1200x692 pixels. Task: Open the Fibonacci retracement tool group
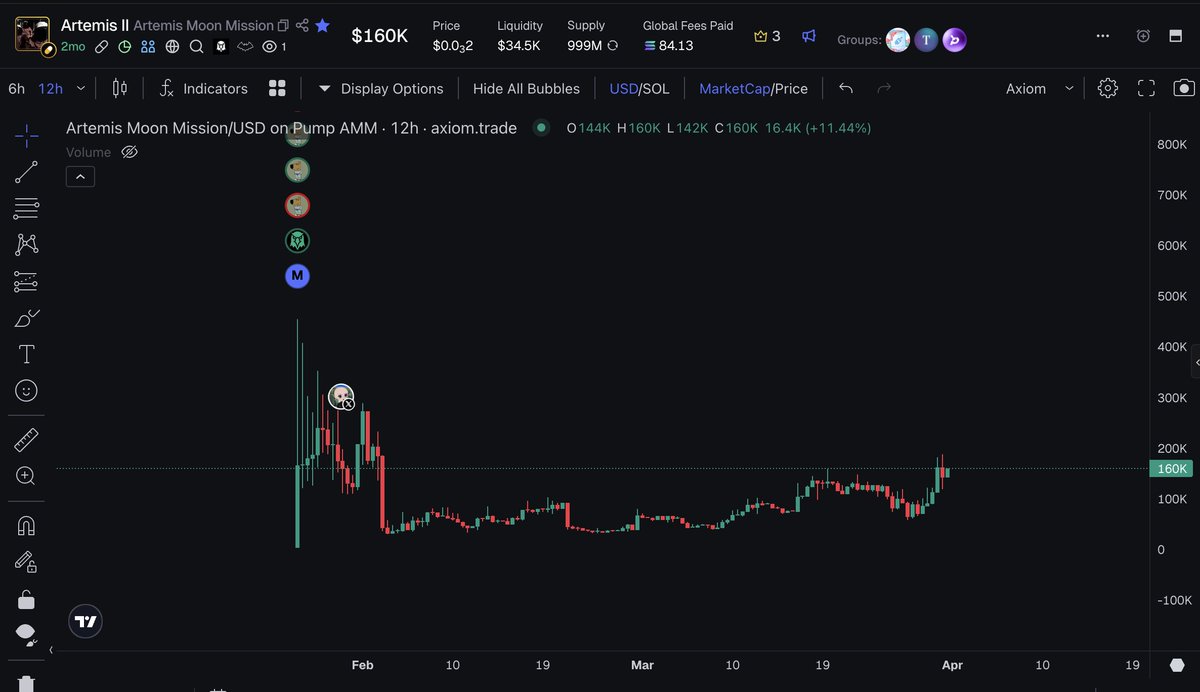tap(27, 209)
